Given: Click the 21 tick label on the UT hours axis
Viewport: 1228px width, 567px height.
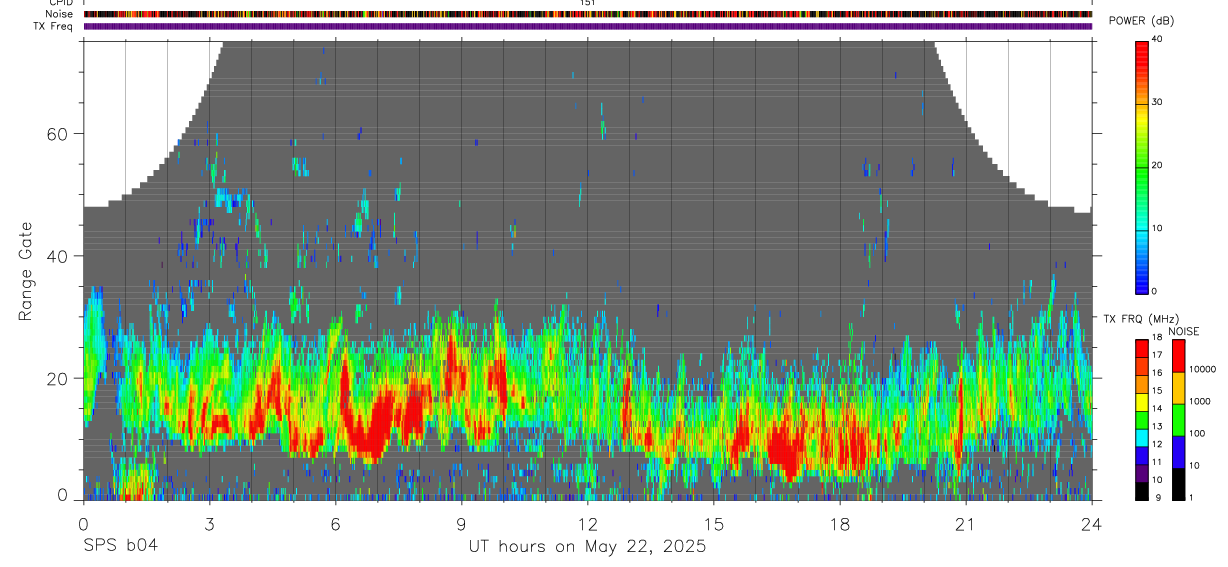Looking at the screenshot, I should (965, 524).
